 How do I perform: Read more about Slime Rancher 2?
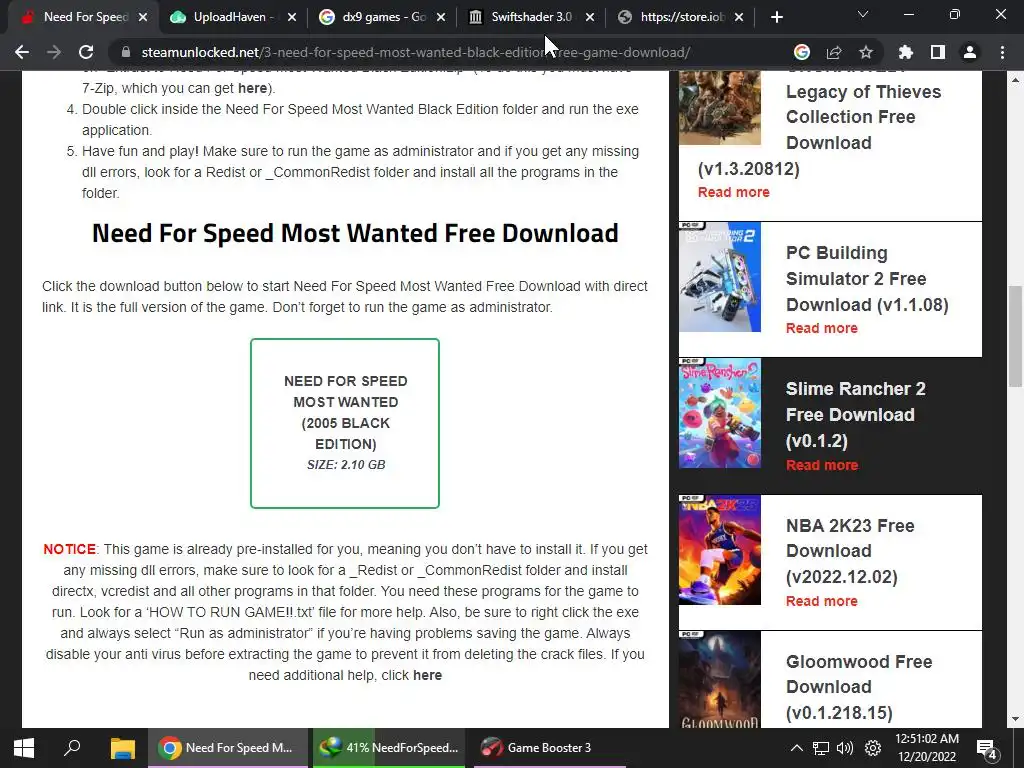coord(822,465)
